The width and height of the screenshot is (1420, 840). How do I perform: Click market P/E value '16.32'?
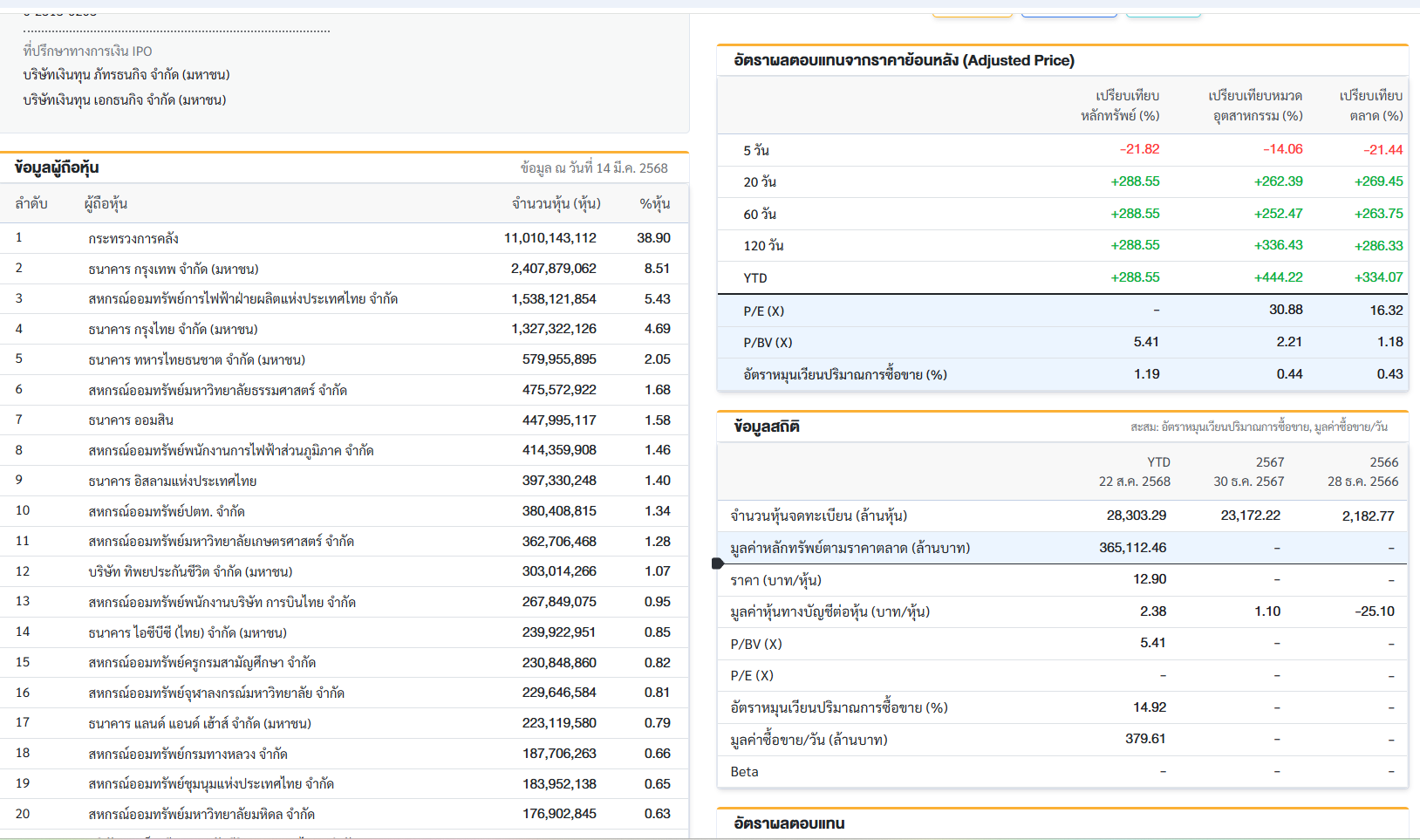(1386, 311)
